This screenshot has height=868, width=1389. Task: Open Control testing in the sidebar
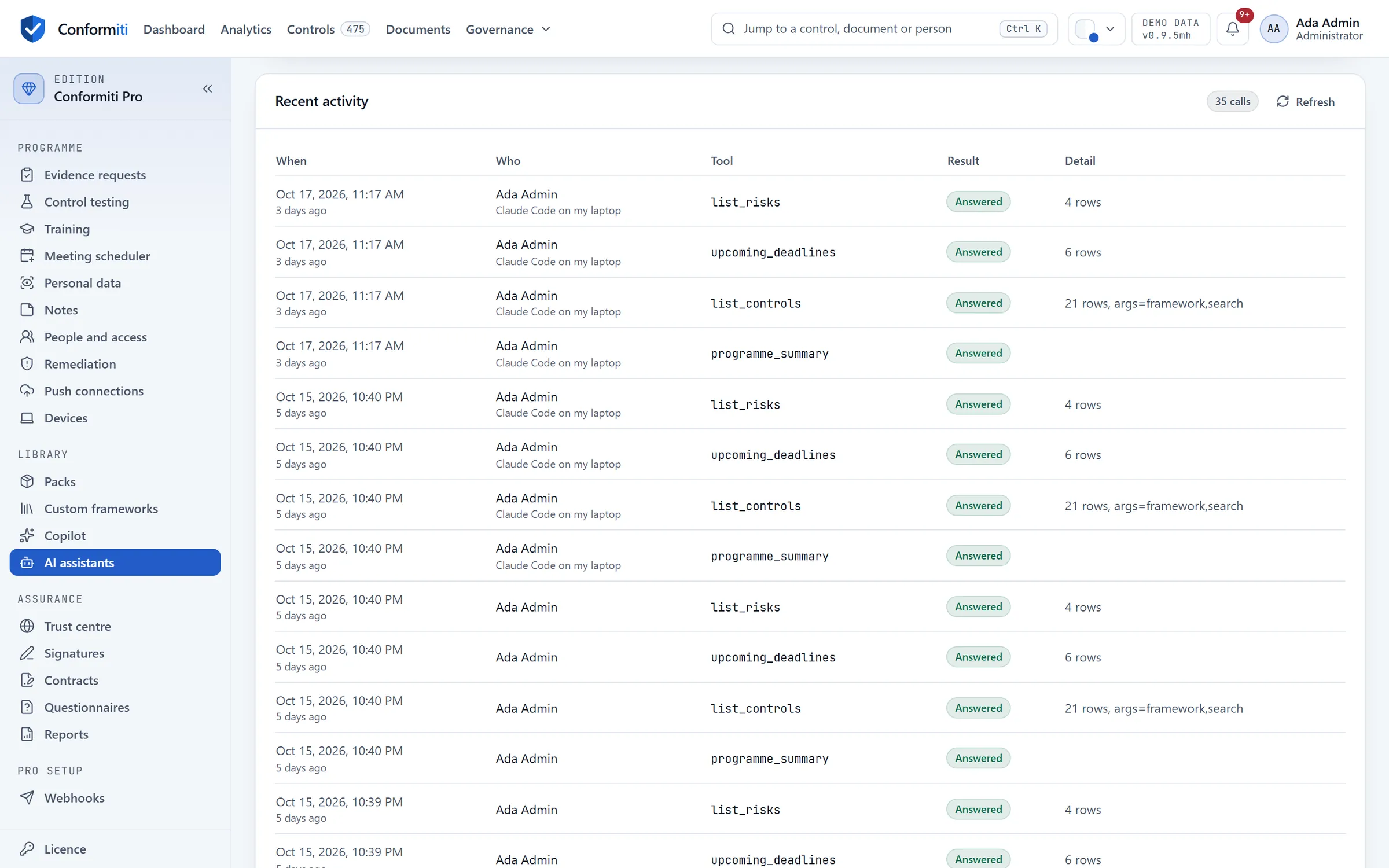point(115,202)
